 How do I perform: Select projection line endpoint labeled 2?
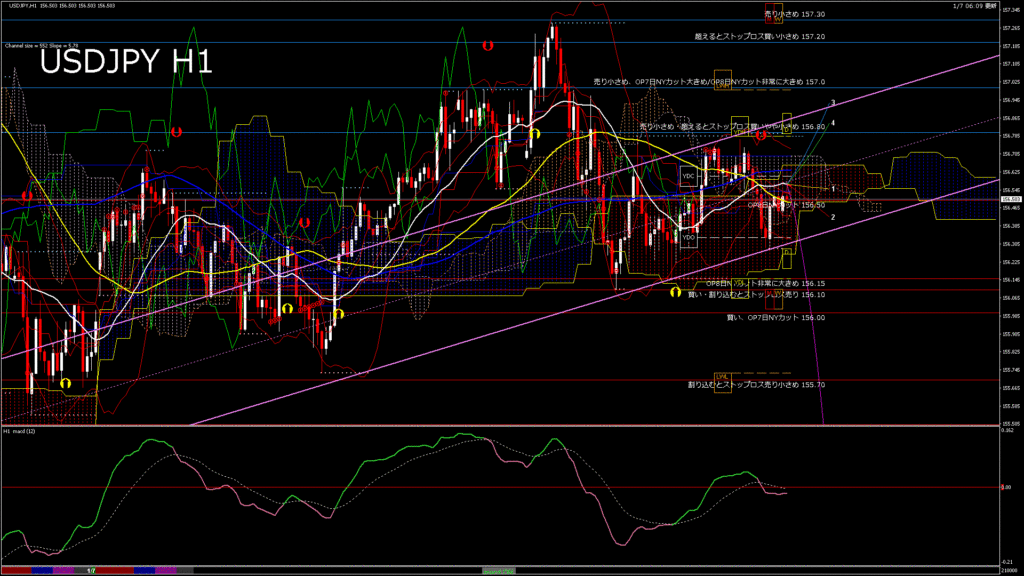(833, 216)
